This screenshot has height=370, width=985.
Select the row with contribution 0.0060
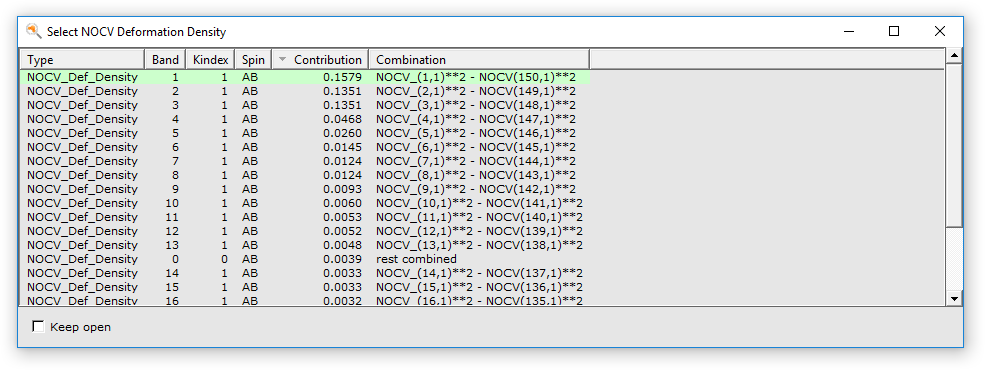coord(305,203)
